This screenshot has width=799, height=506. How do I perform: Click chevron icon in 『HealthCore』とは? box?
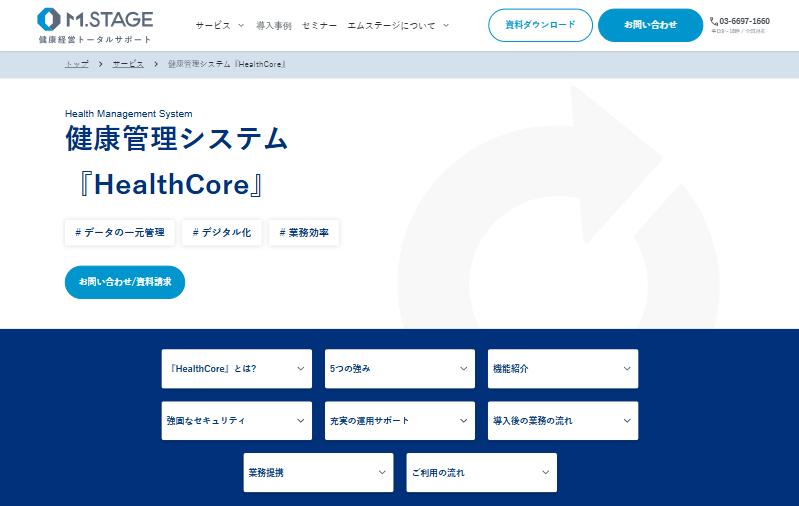coord(301,368)
